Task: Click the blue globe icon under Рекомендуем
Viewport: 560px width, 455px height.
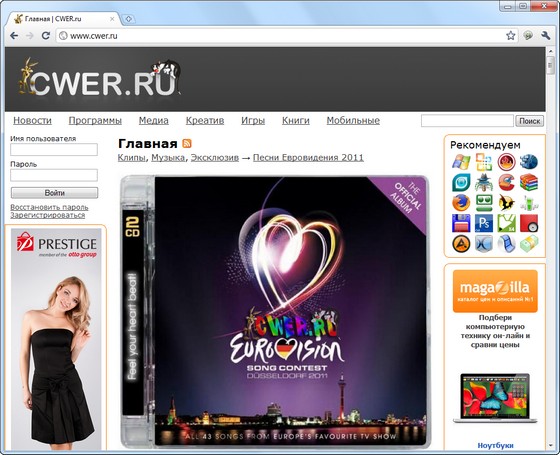Action: [529, 162]
